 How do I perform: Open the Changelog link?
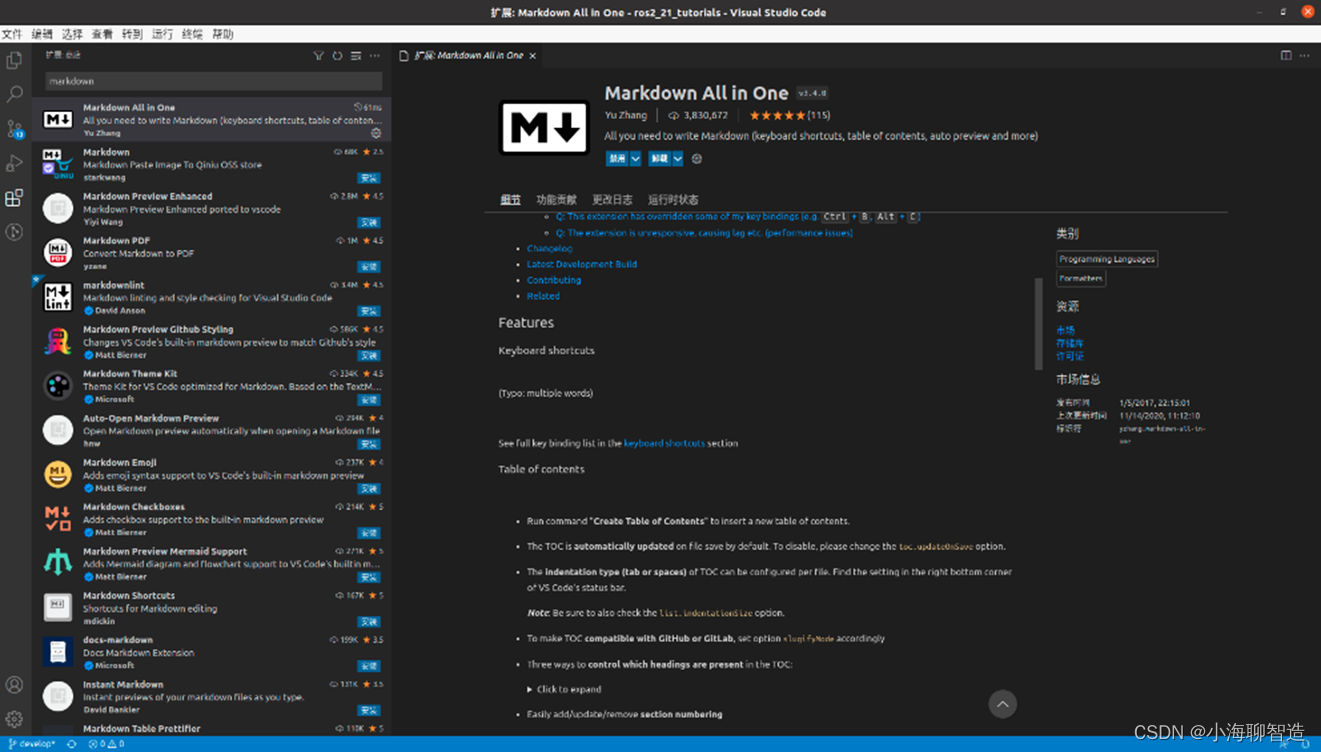coord(549,248)
